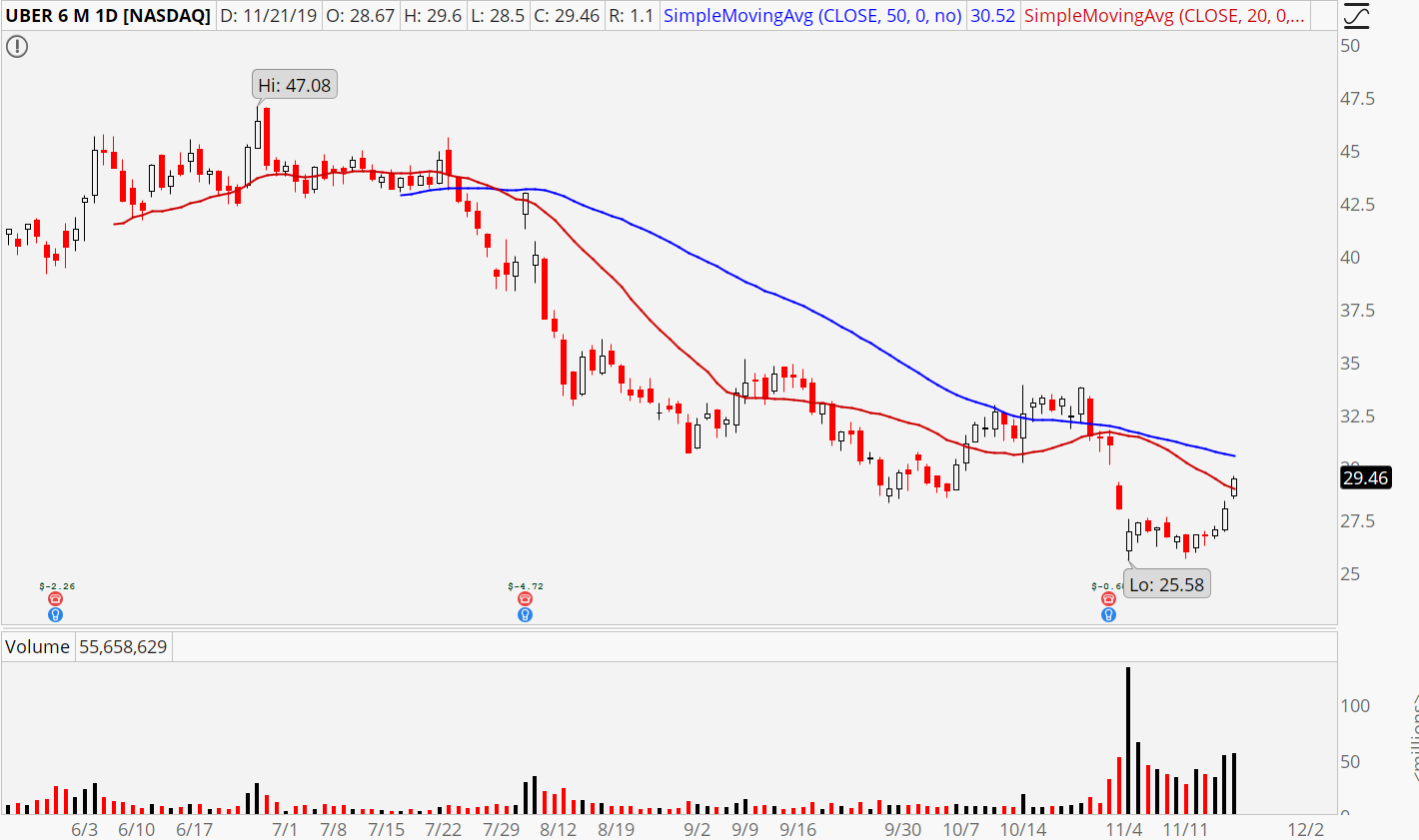Click the blue lightbulb icon beneath the $-2.26 earnings marker
Image resolution: width=1419 pixels, height=840 pixels.
pyautogui.click(x=56, y=615)
